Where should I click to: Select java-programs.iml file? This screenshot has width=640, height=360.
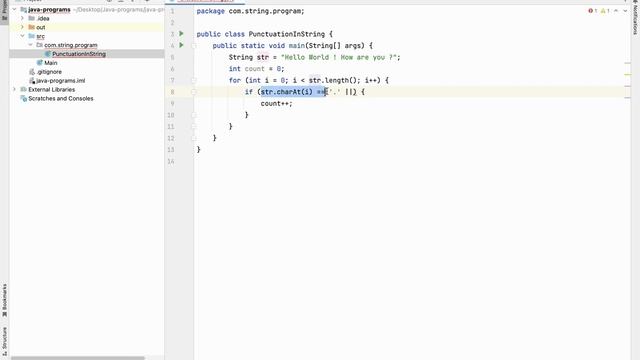tap(60, 81)
